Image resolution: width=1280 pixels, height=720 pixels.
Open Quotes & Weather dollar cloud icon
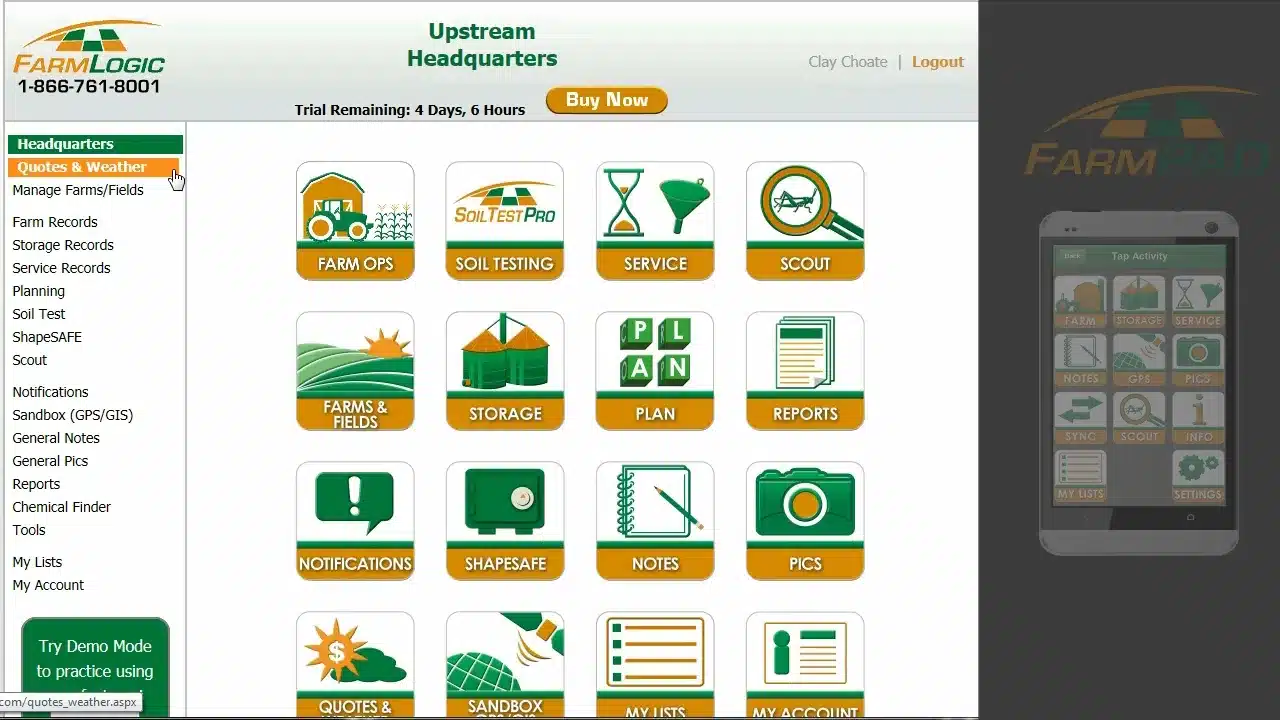coord(355,665)
